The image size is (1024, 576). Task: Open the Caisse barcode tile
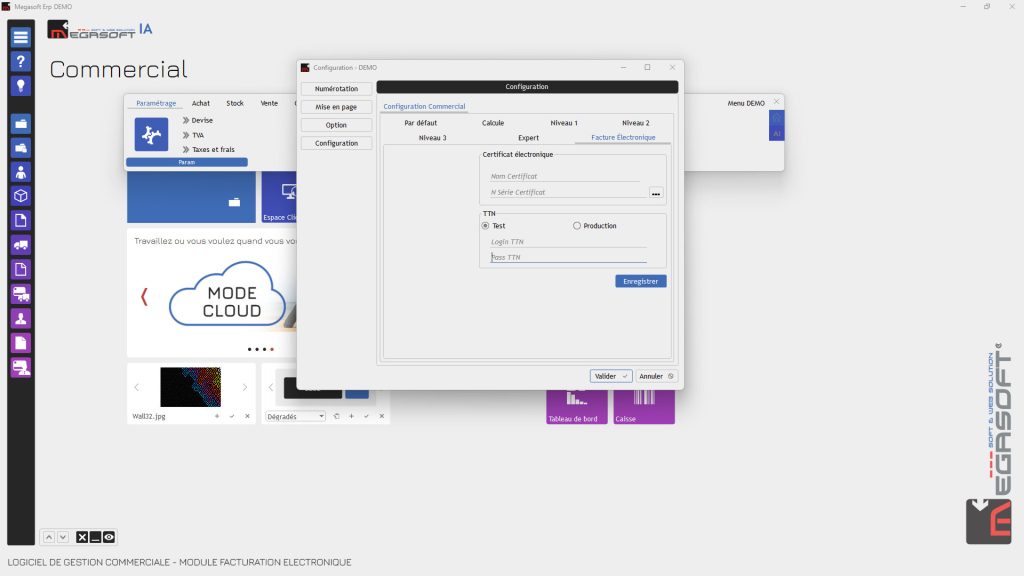644,407
